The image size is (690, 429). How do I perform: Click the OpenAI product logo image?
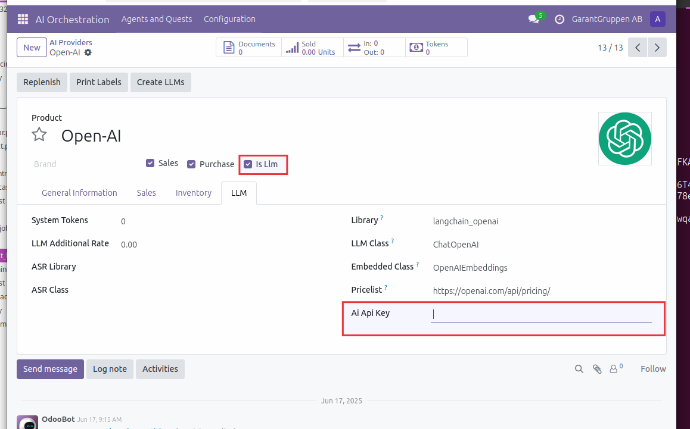point(625,139)
